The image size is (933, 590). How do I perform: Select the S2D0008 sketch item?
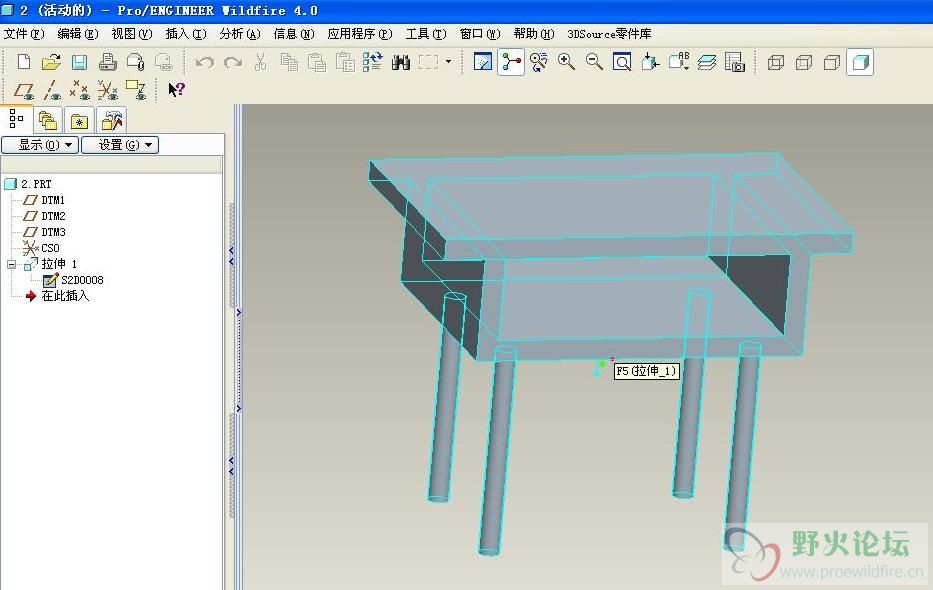(73, 280)
